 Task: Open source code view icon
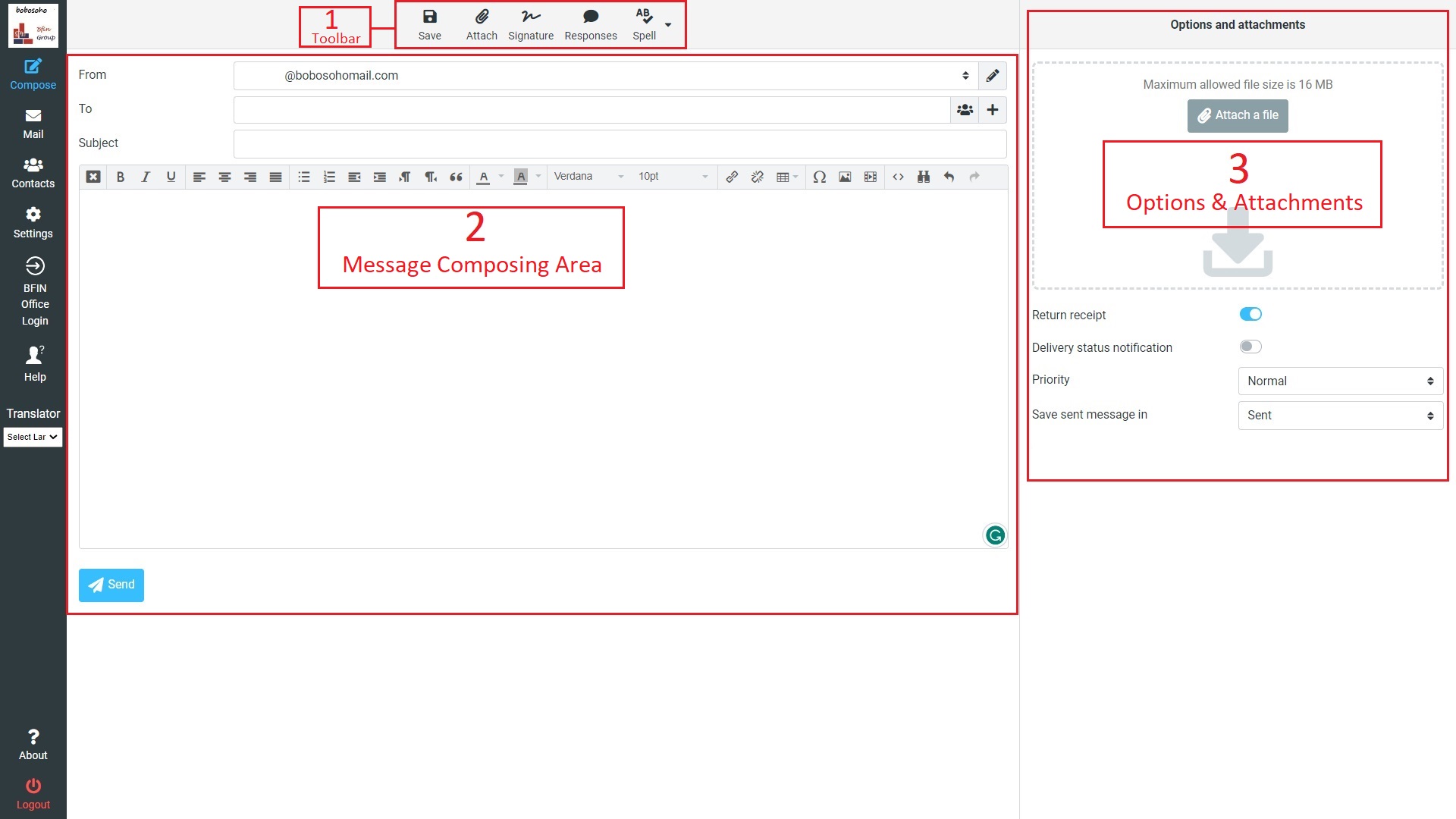click(x=898, y=177)
